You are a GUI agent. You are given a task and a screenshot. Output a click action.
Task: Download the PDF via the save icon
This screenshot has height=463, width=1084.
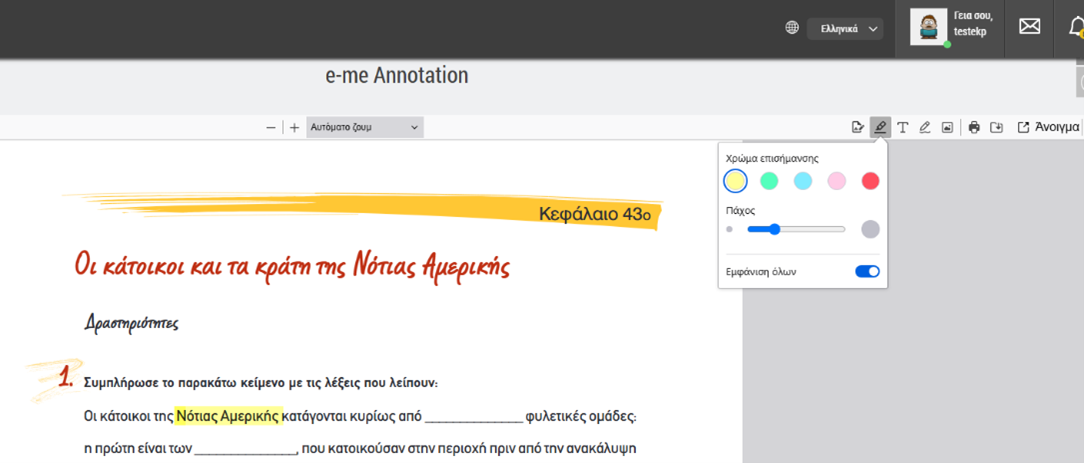coord(996,127)
